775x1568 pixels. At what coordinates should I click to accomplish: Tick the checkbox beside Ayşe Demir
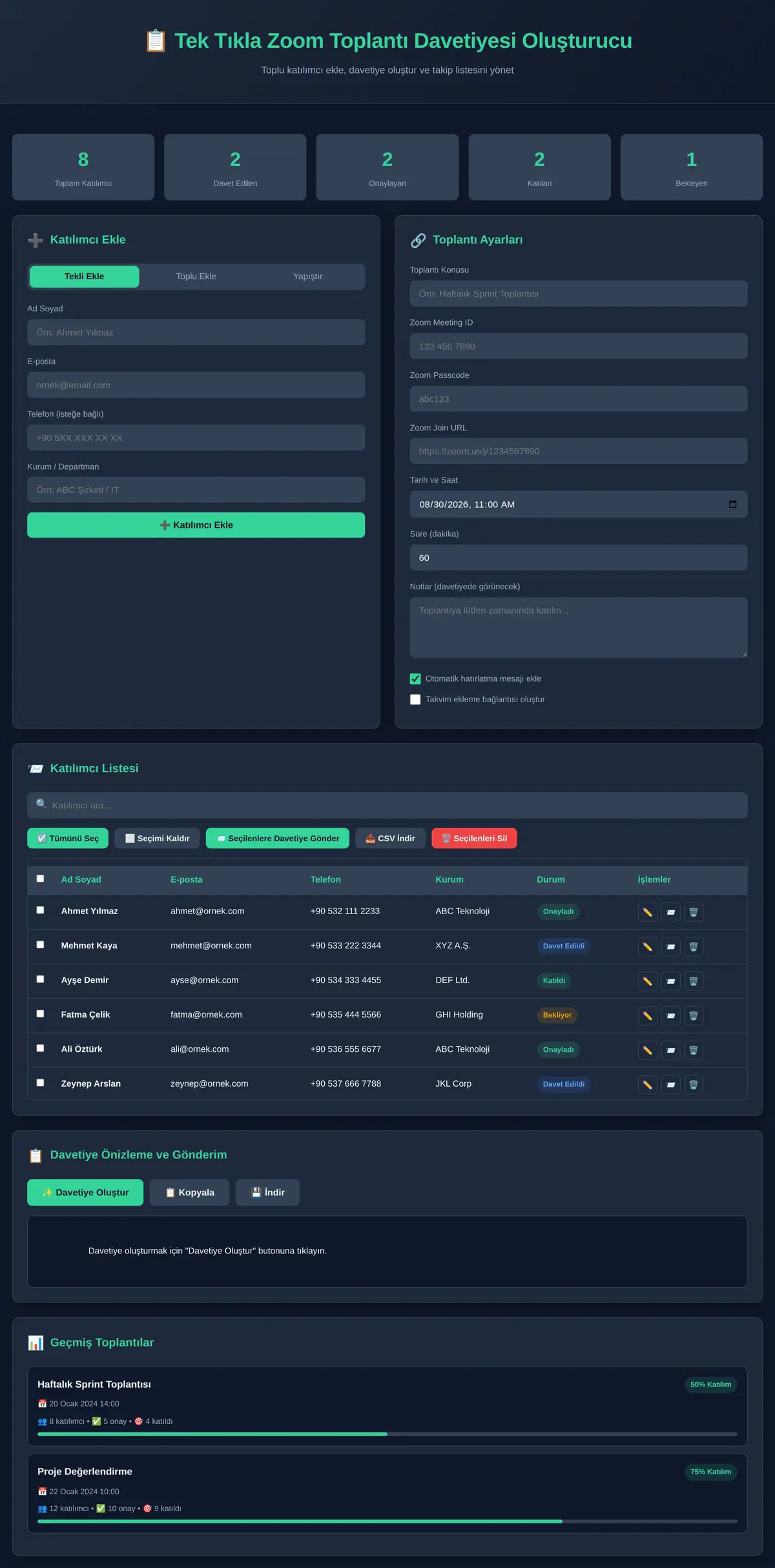[40, 979]
